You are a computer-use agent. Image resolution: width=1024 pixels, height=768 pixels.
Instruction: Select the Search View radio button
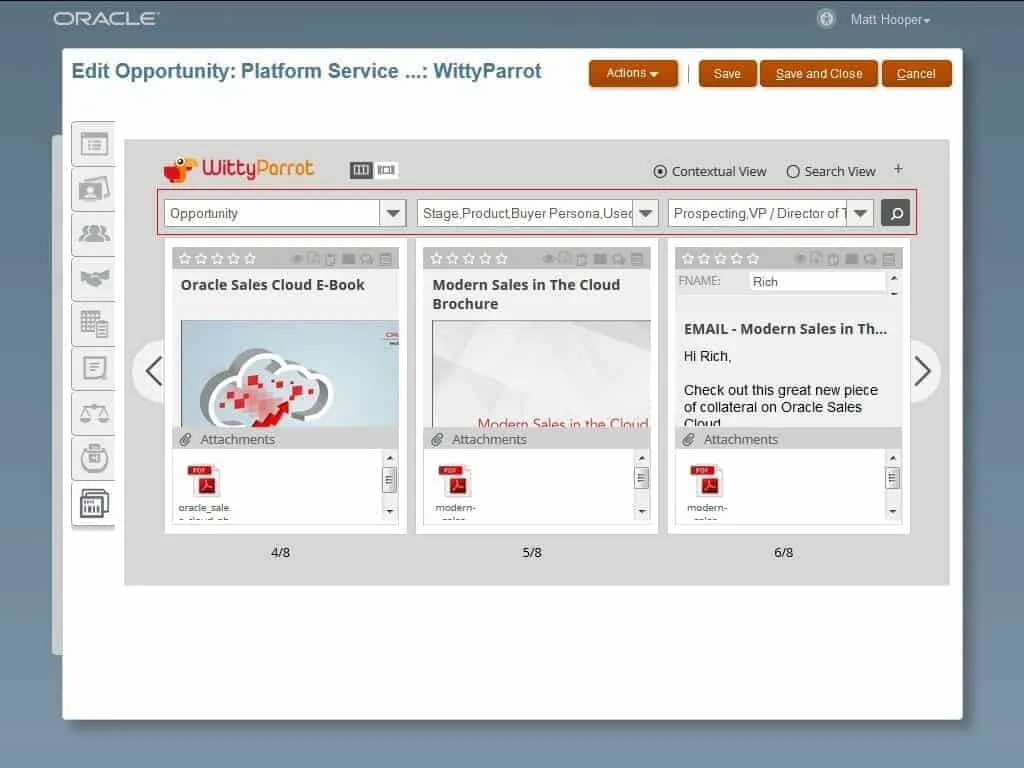(793, 171)
